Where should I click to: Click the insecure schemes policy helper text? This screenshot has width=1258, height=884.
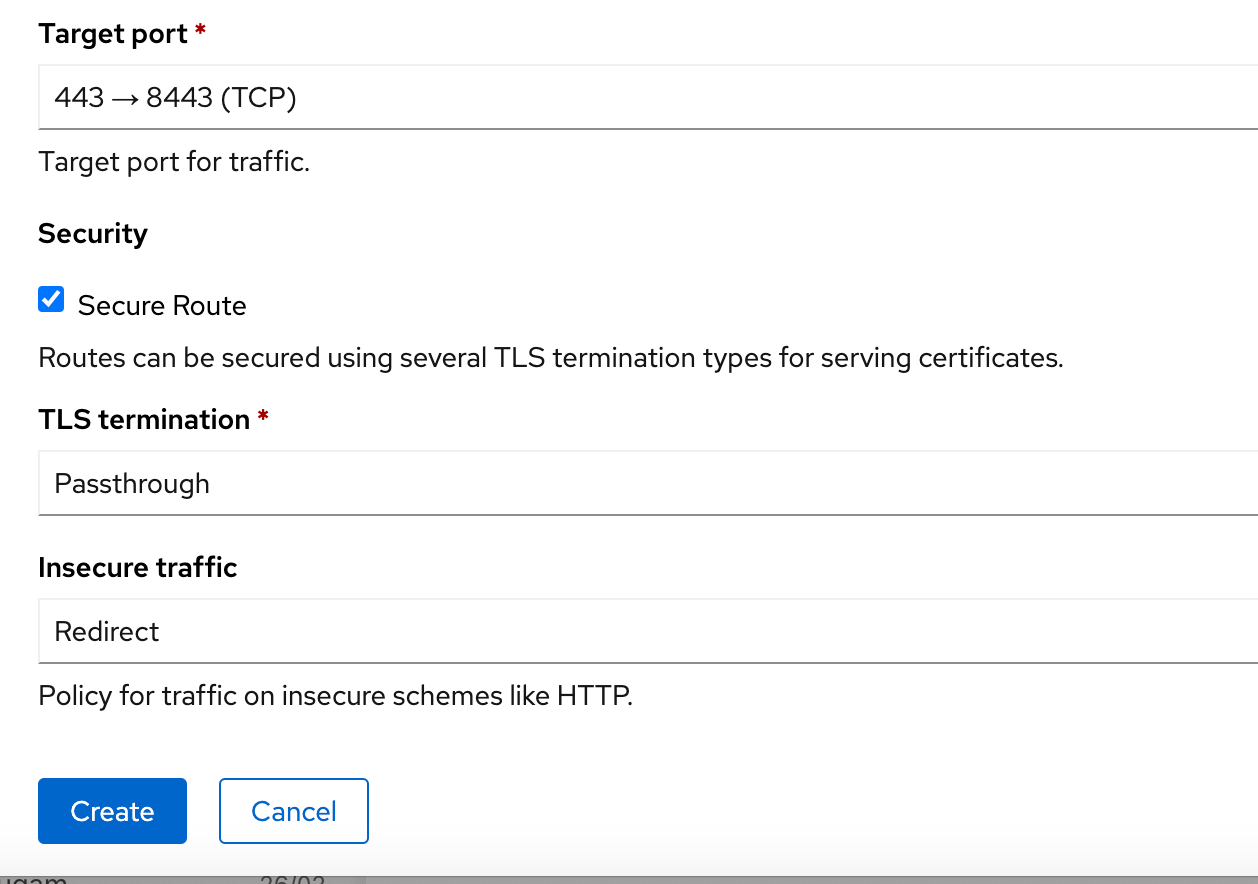tap(335, 695)
